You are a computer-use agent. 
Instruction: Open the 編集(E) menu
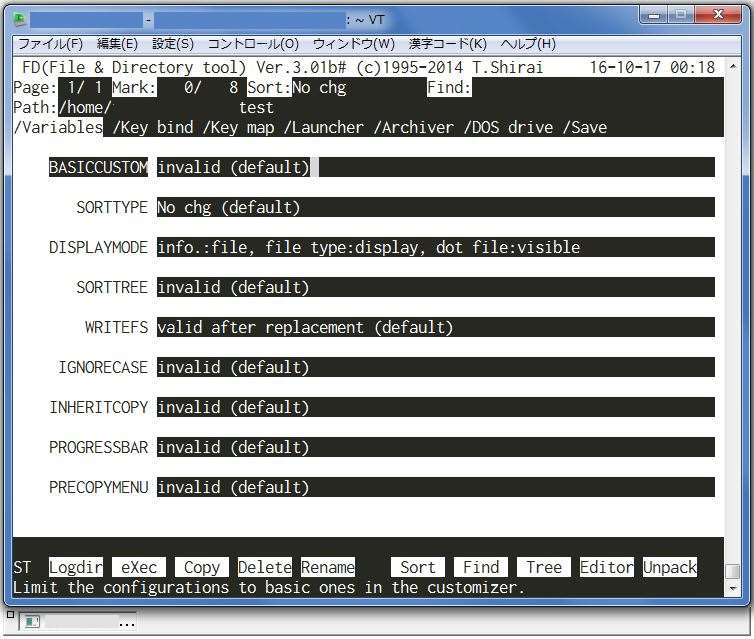[x=117, y=44]
